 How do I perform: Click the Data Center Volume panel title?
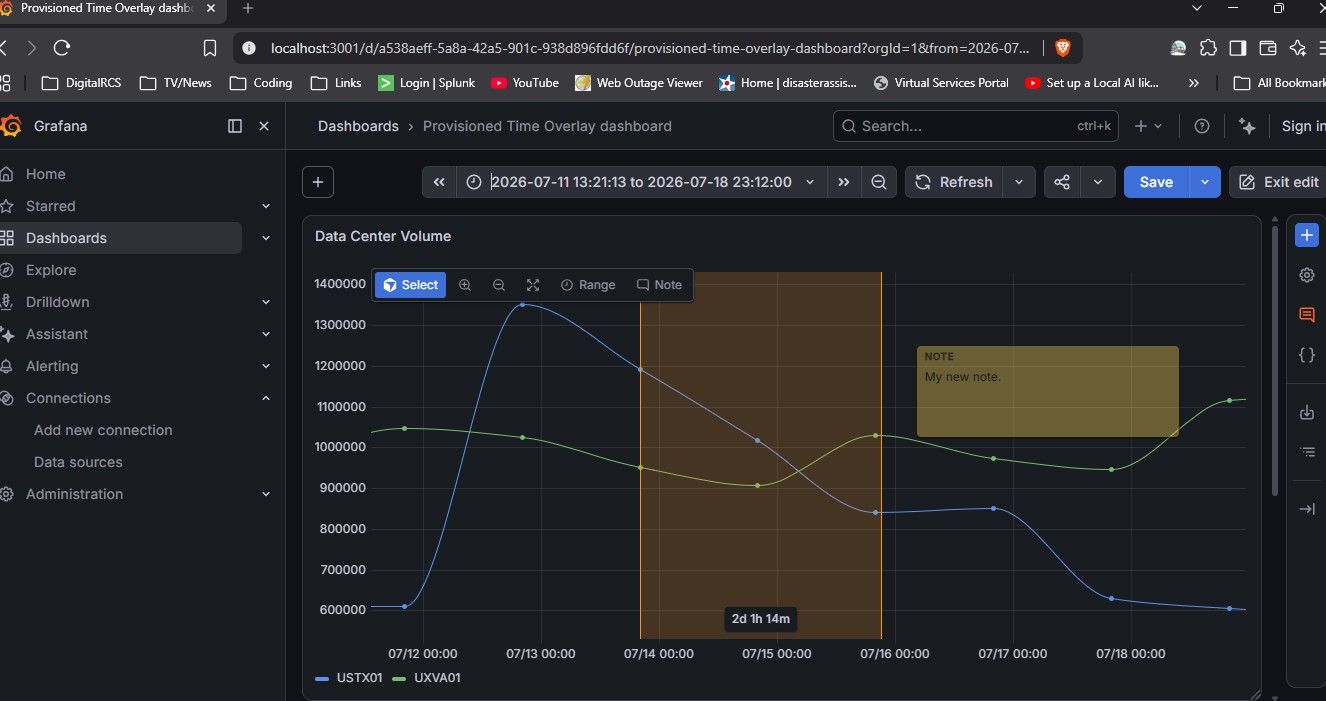[383, 236]
